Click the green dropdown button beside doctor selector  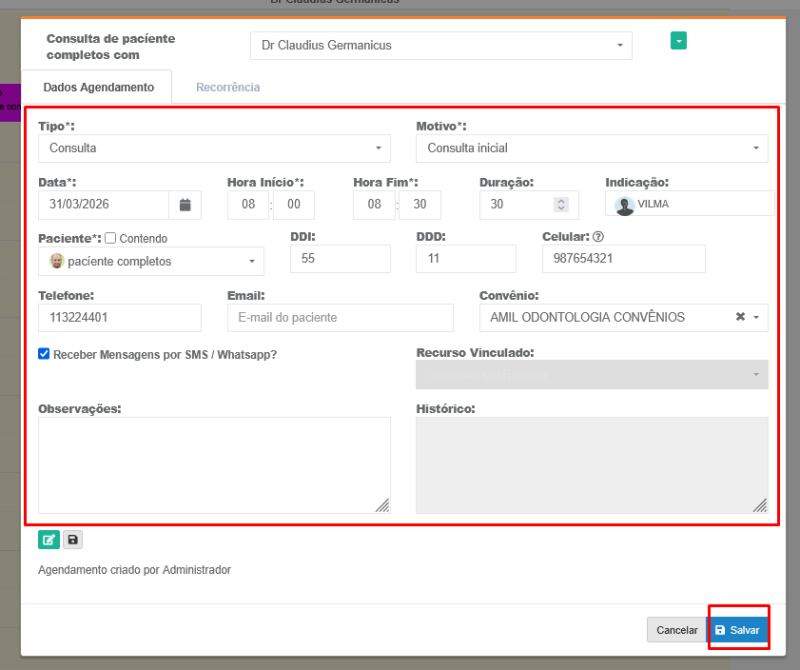point(678,41)
